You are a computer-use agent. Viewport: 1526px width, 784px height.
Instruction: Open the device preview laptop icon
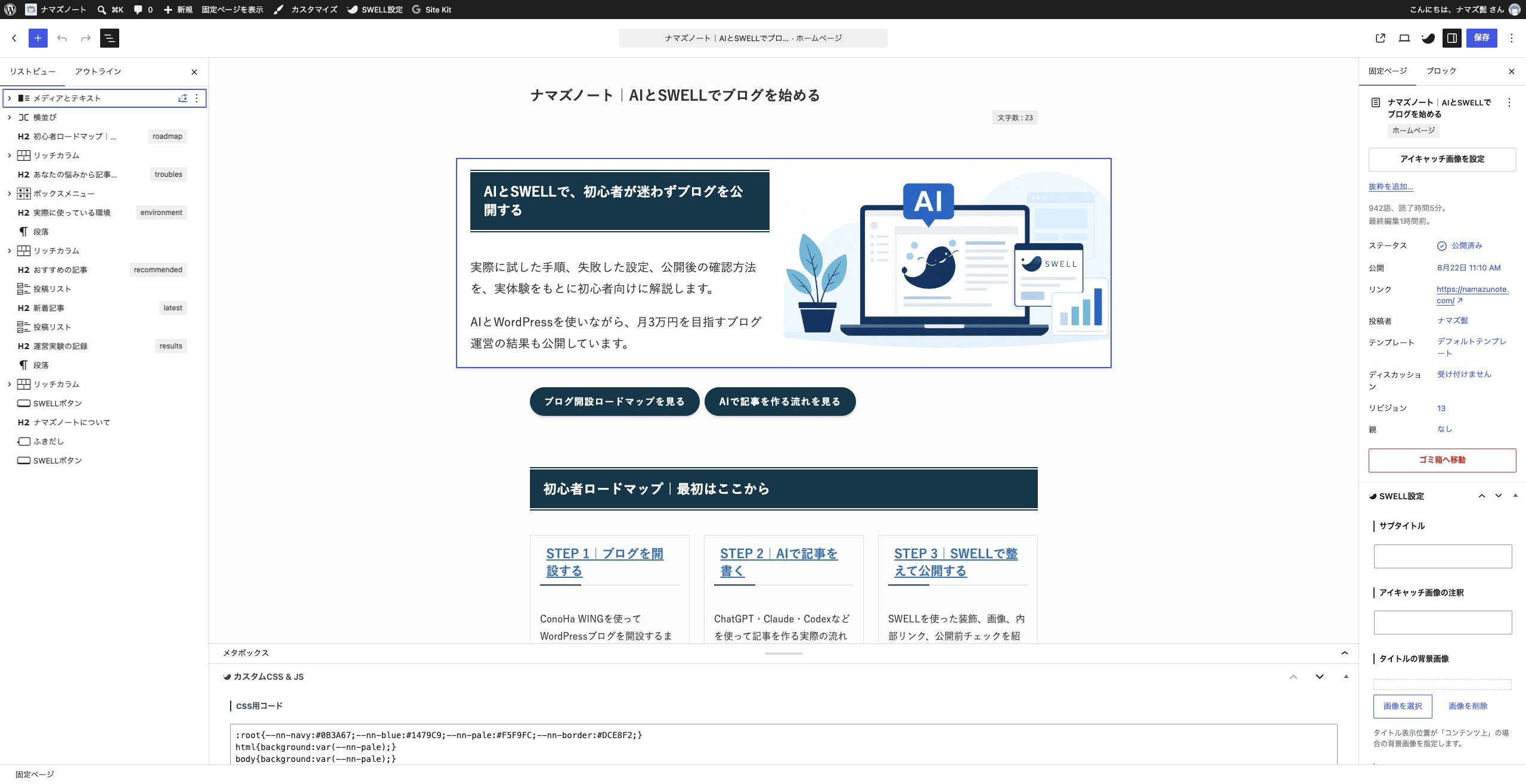1404,38
